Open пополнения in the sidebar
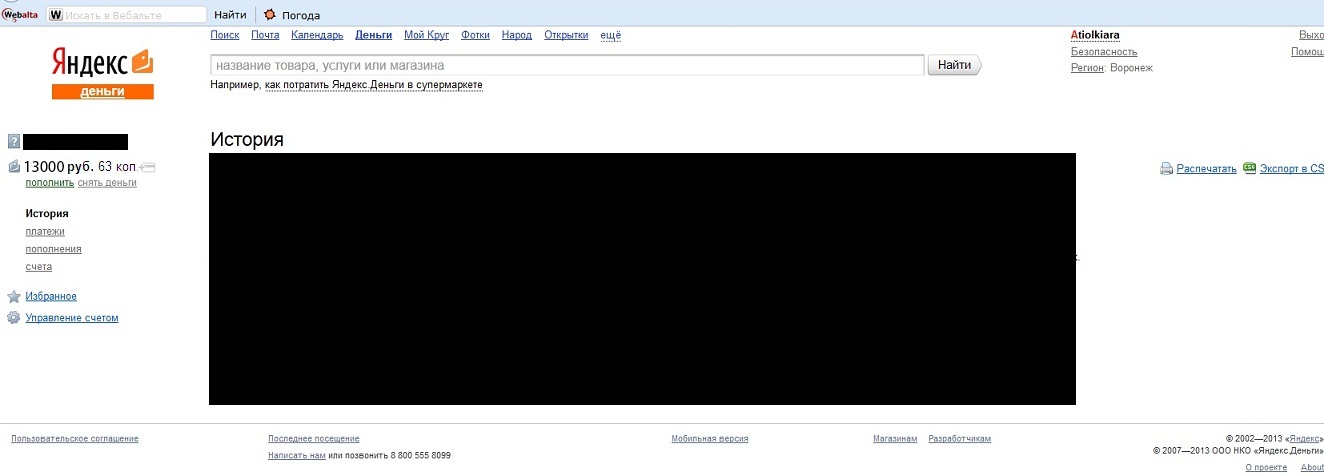Viewport: 1324px width, 476px height. 54,250
